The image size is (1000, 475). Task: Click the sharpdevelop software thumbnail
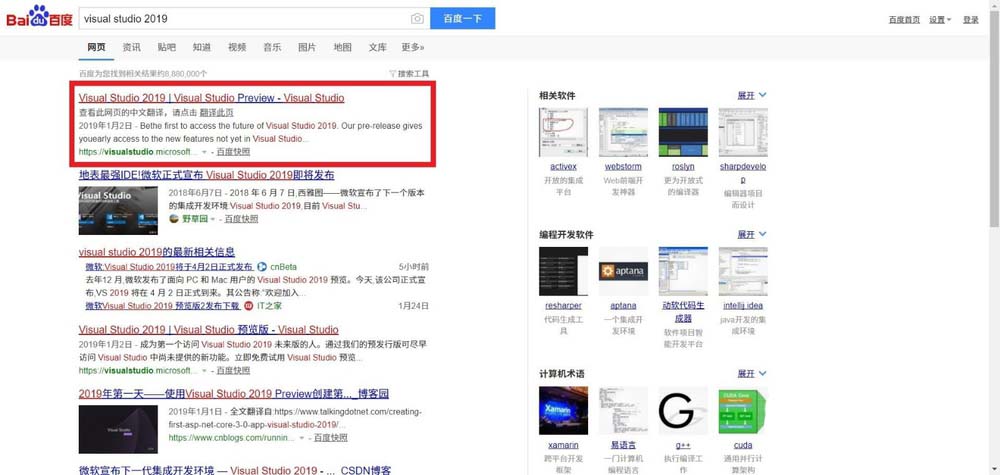point(743,132)
